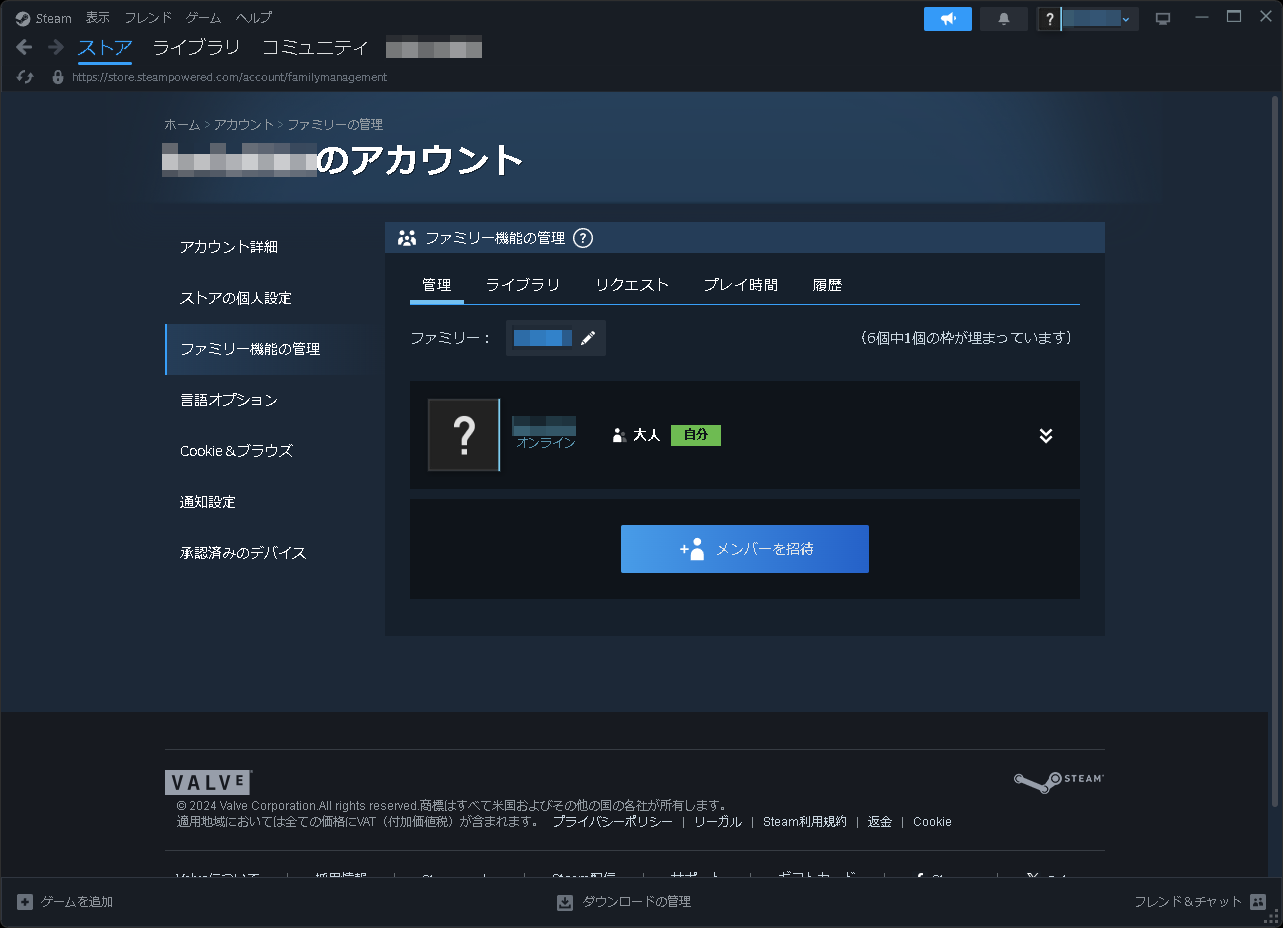This screenshot has height=928, width=1283.
Task: Open the announcements megaphone icon
Action: (946, 18)
